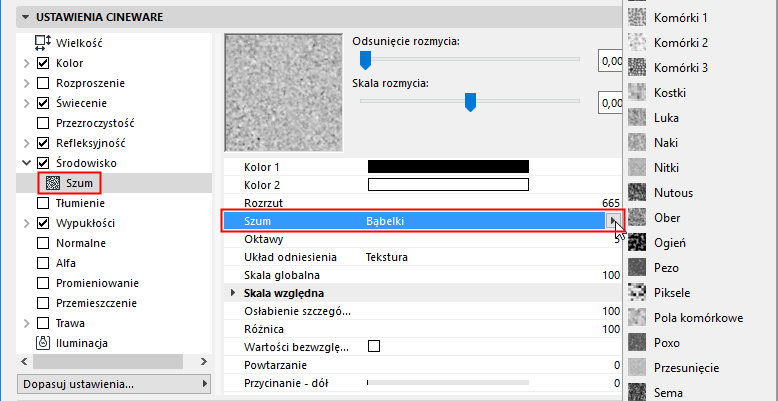Click the Kolor 2 white swatch
This screenshot has height=401, width=778.
coord(448,185)
